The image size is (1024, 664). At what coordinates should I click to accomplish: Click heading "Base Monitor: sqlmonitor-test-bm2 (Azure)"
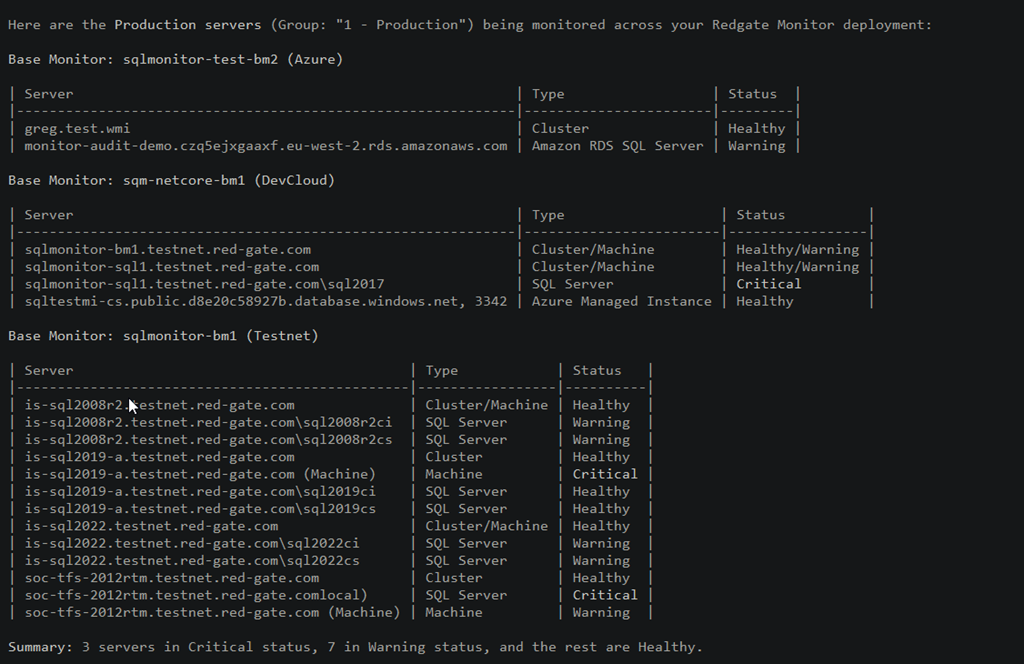[x=175, y=59]
